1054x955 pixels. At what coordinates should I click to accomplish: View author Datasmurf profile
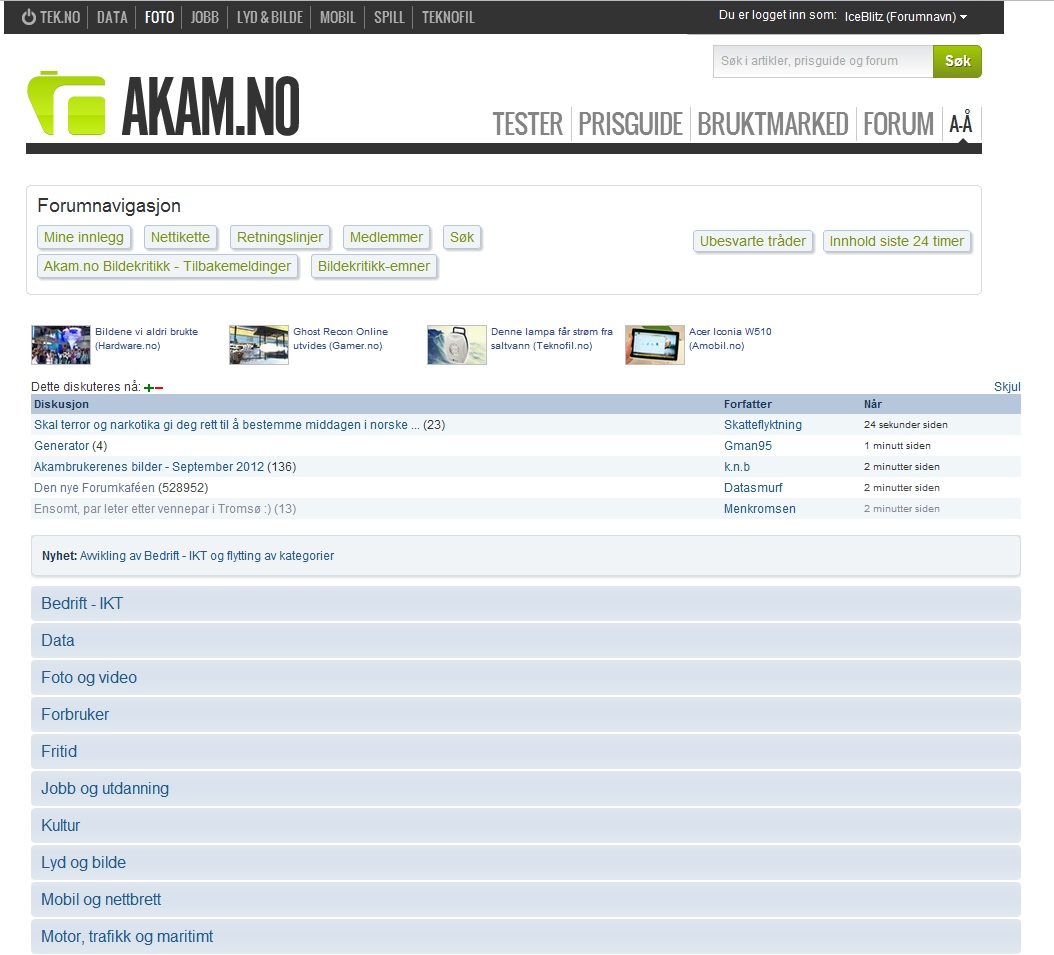click(753, 487)
